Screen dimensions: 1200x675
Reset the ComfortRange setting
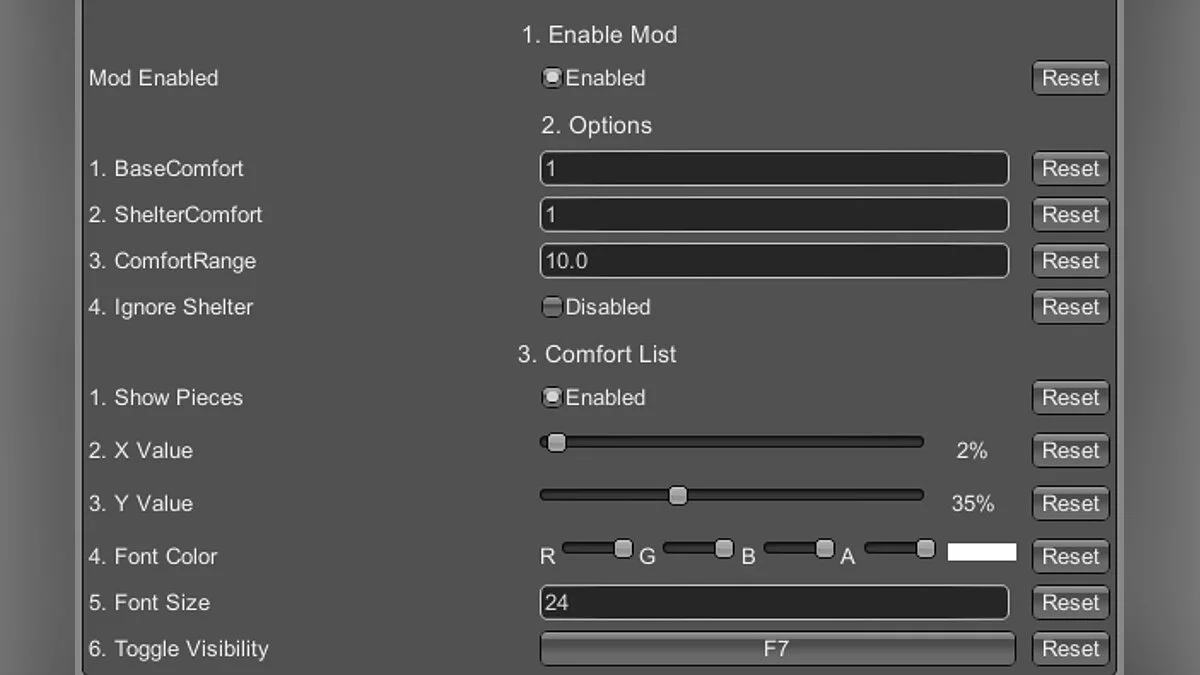(1070, 261)
